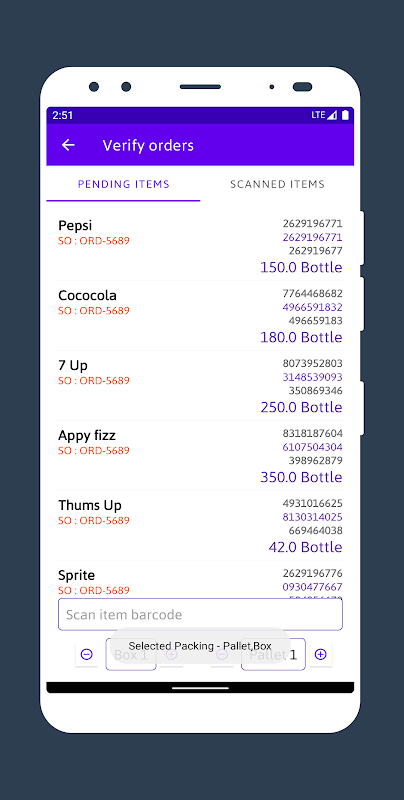Check the LTE signal status icon
The image size is (404, 800).
coord(324,115)
